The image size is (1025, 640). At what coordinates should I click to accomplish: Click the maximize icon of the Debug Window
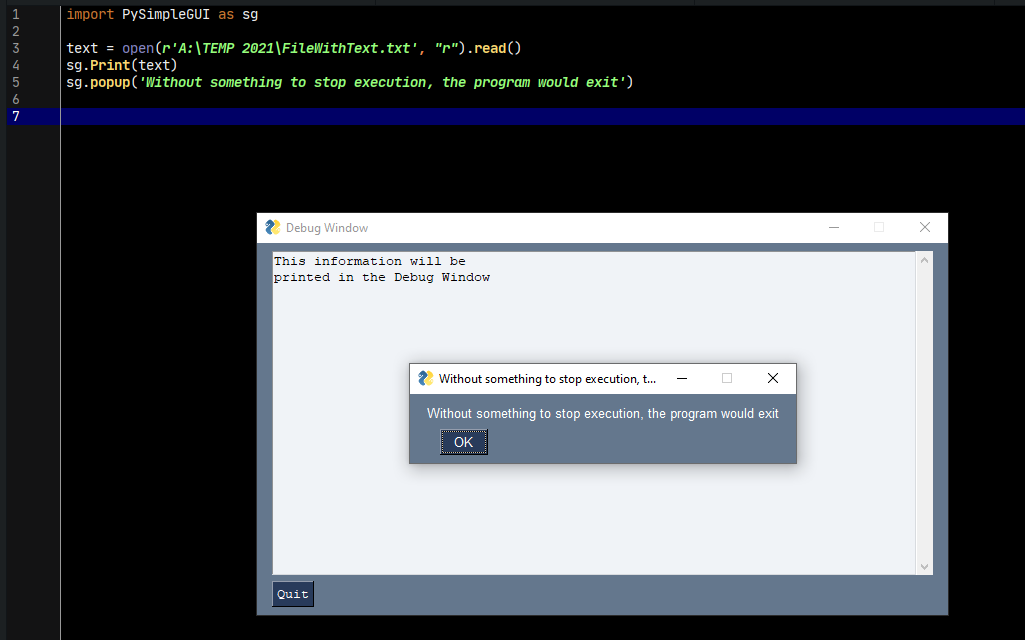pyautogui.click(x=879, y=227)
